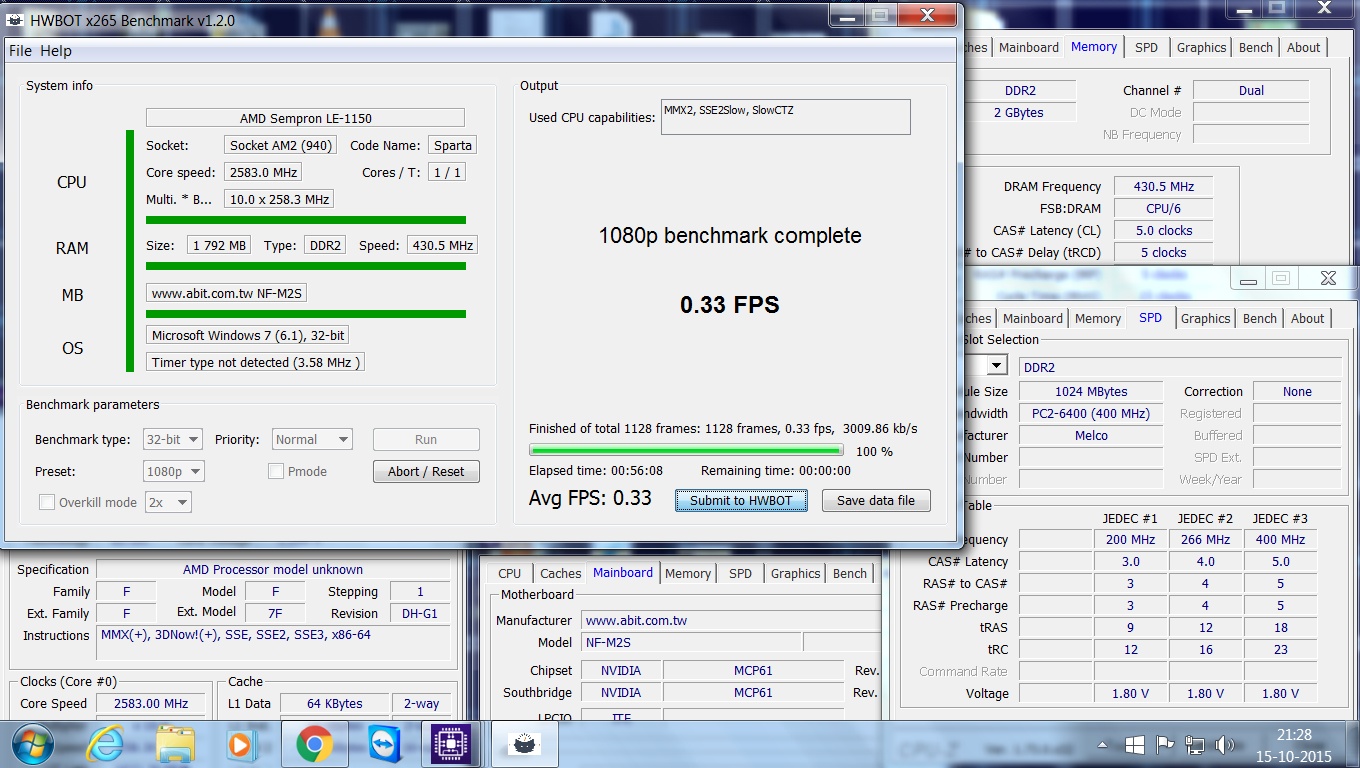The height and width of the screenshot is (768, 1360).
Task: Click the Socket AM2 (940) field
Action: pyautogui.click(x=280, y=145)
